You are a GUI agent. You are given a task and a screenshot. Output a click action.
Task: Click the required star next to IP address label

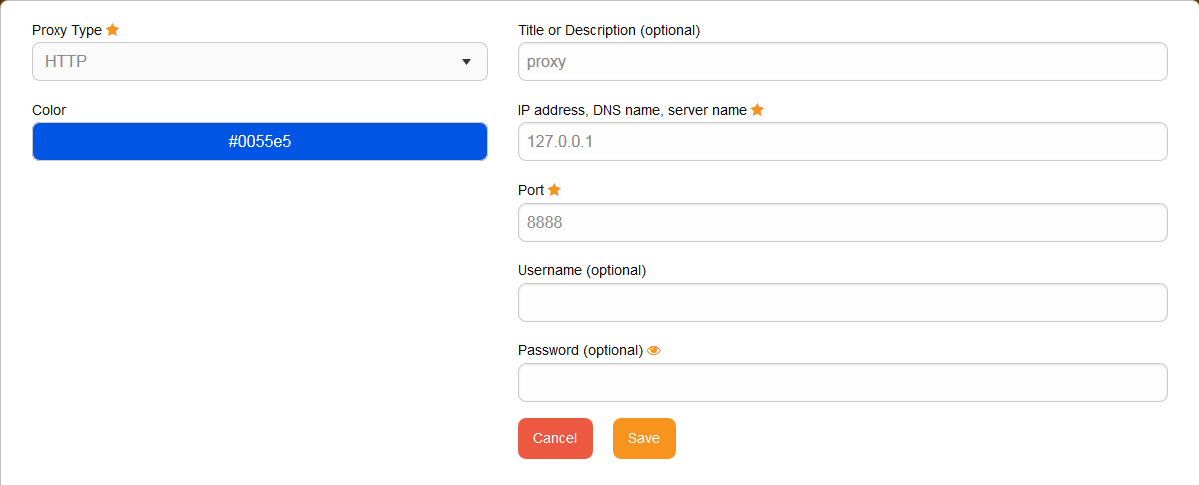757,109
